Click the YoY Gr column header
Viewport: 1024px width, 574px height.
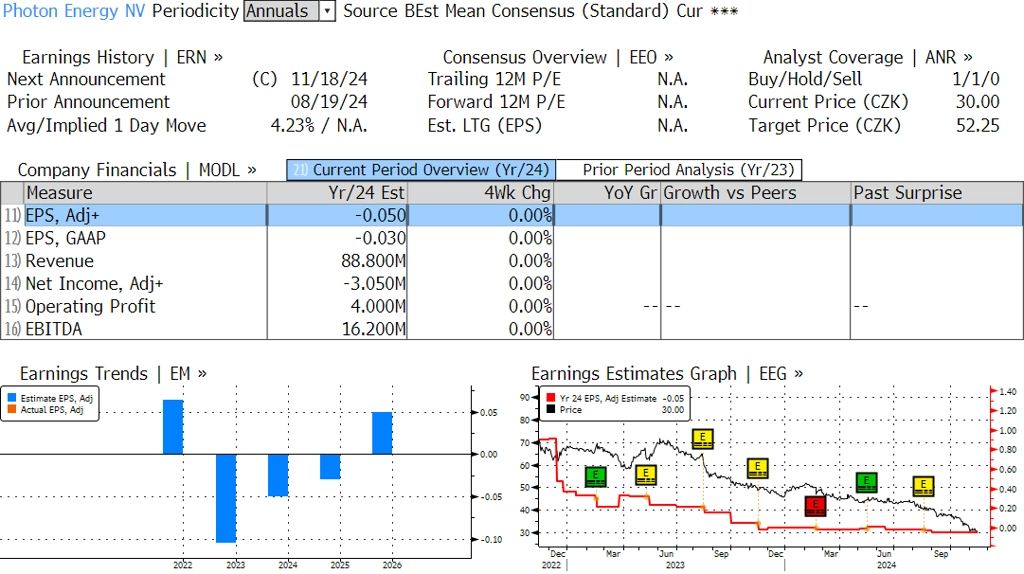point(607,193)
